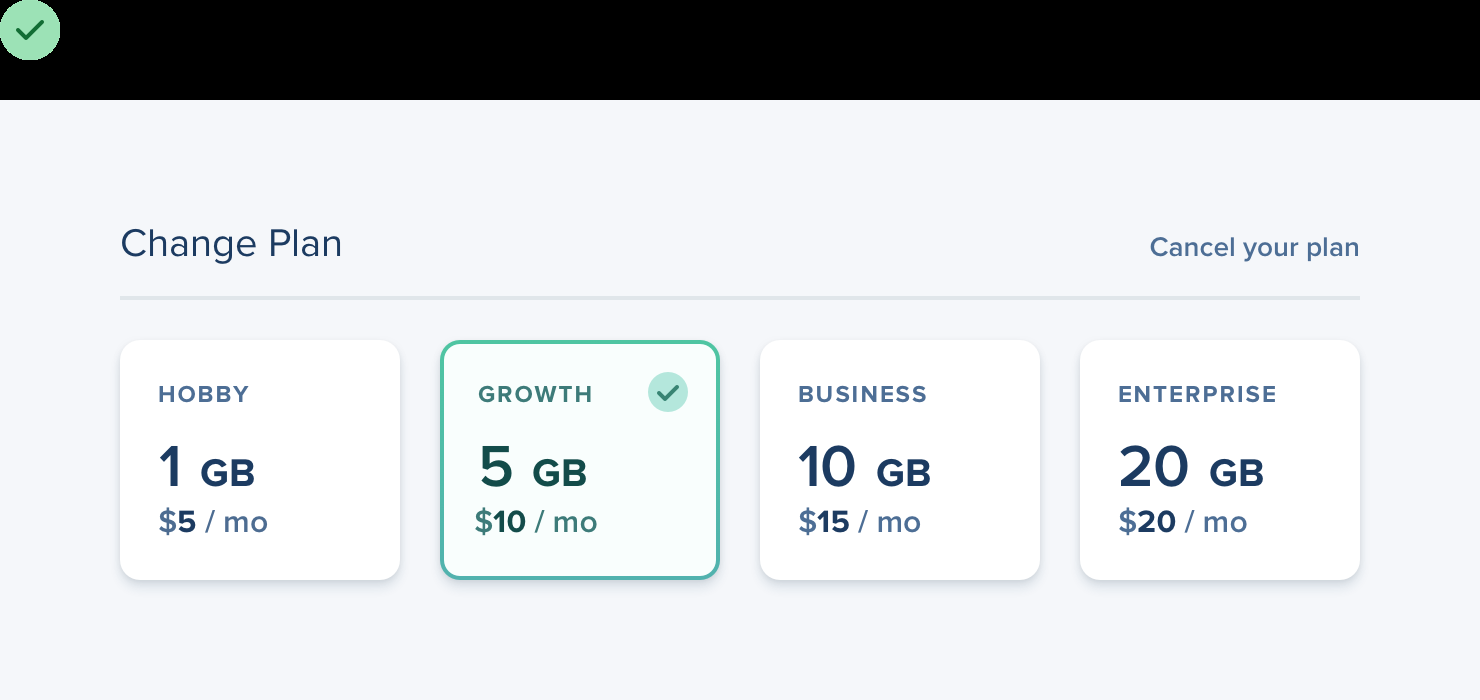
Task: Select the highlighted Growth plan card
Action: click(580, 459)
